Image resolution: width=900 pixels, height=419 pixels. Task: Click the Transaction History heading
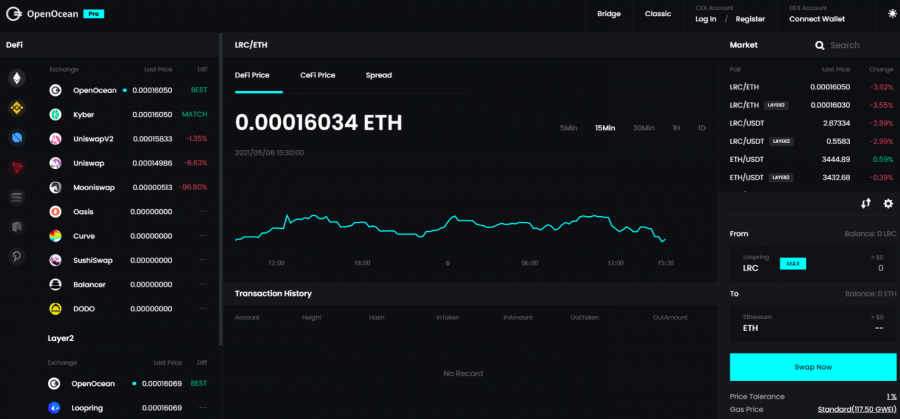(273, 294)
